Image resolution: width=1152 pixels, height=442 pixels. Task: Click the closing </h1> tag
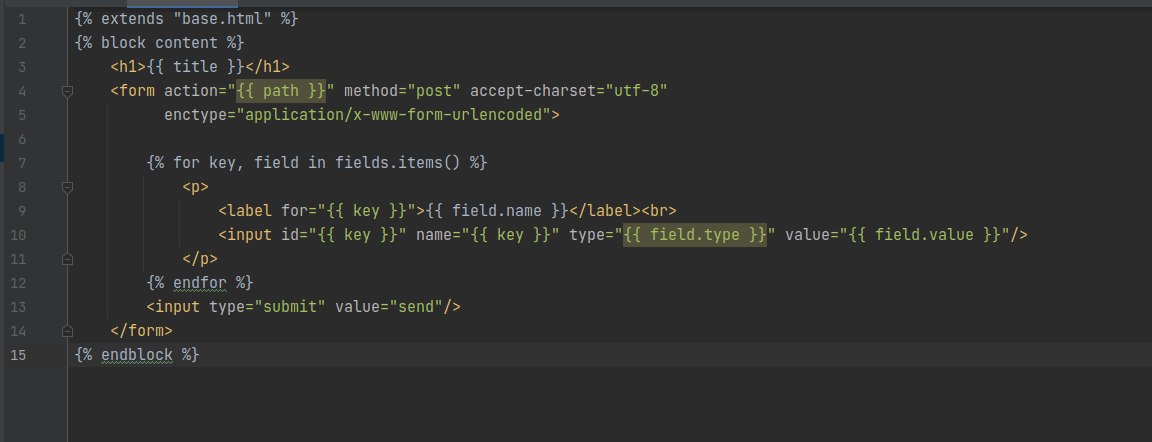(267, 67)
